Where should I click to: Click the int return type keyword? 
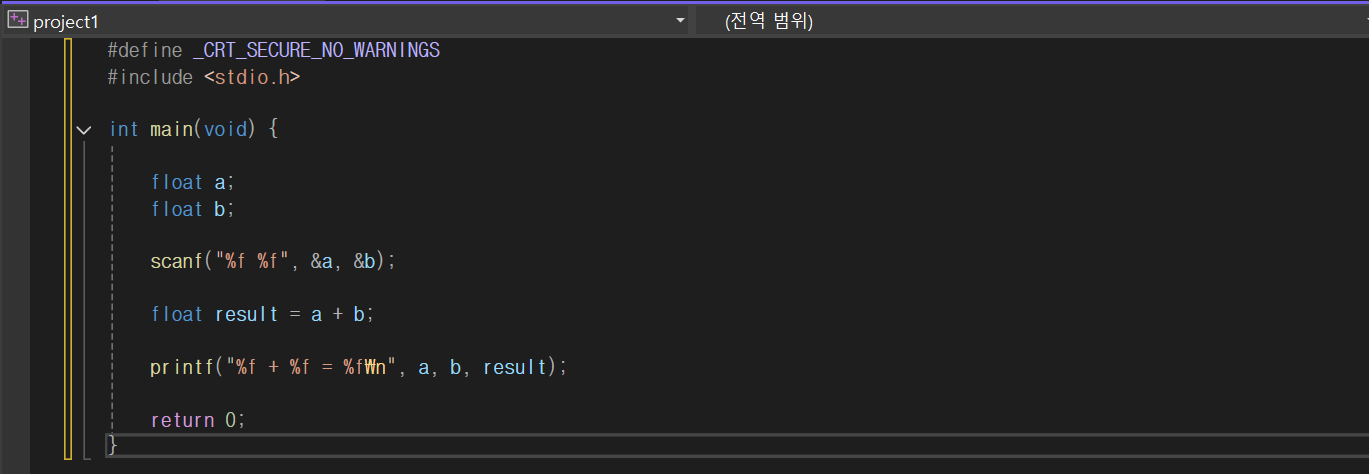click(x=124, y=130)
